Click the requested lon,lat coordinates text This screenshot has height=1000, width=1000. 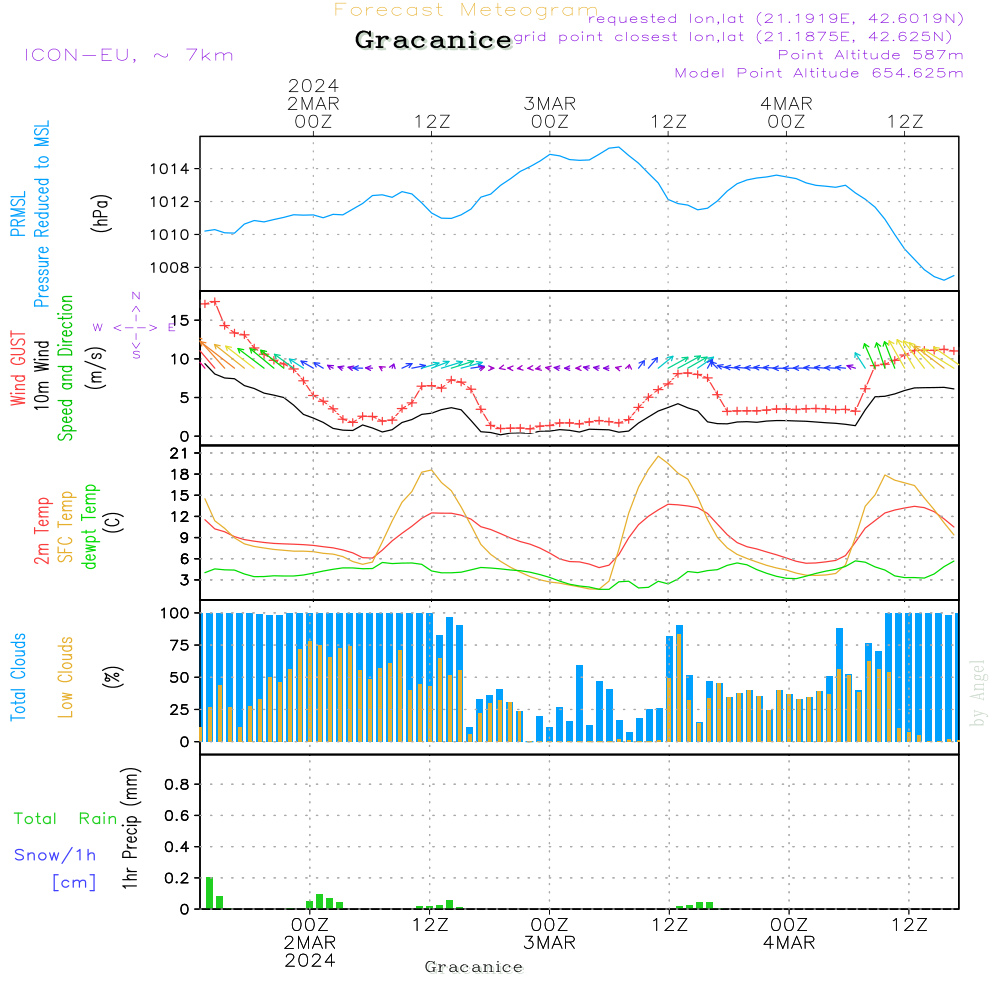tap(776, 18)
